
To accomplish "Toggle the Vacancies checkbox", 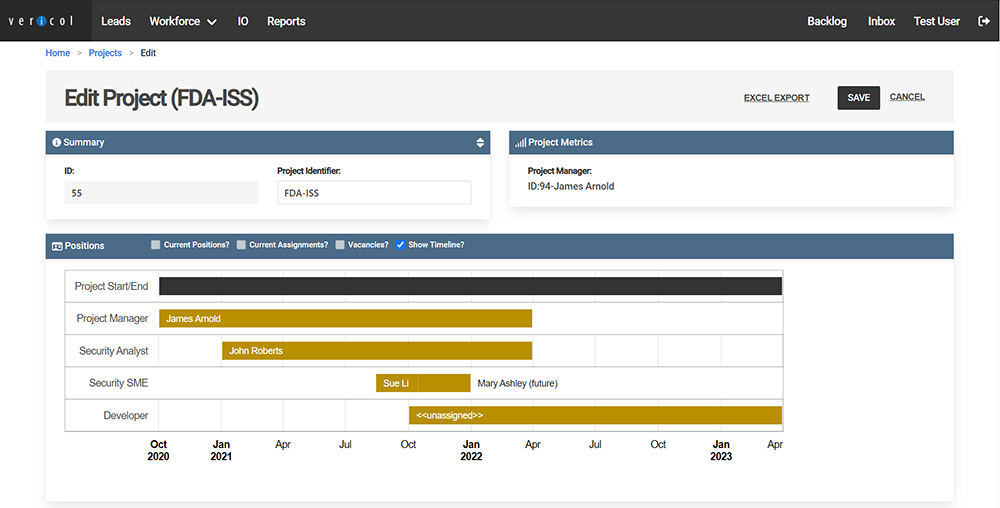I will click(x=340, y=245).
